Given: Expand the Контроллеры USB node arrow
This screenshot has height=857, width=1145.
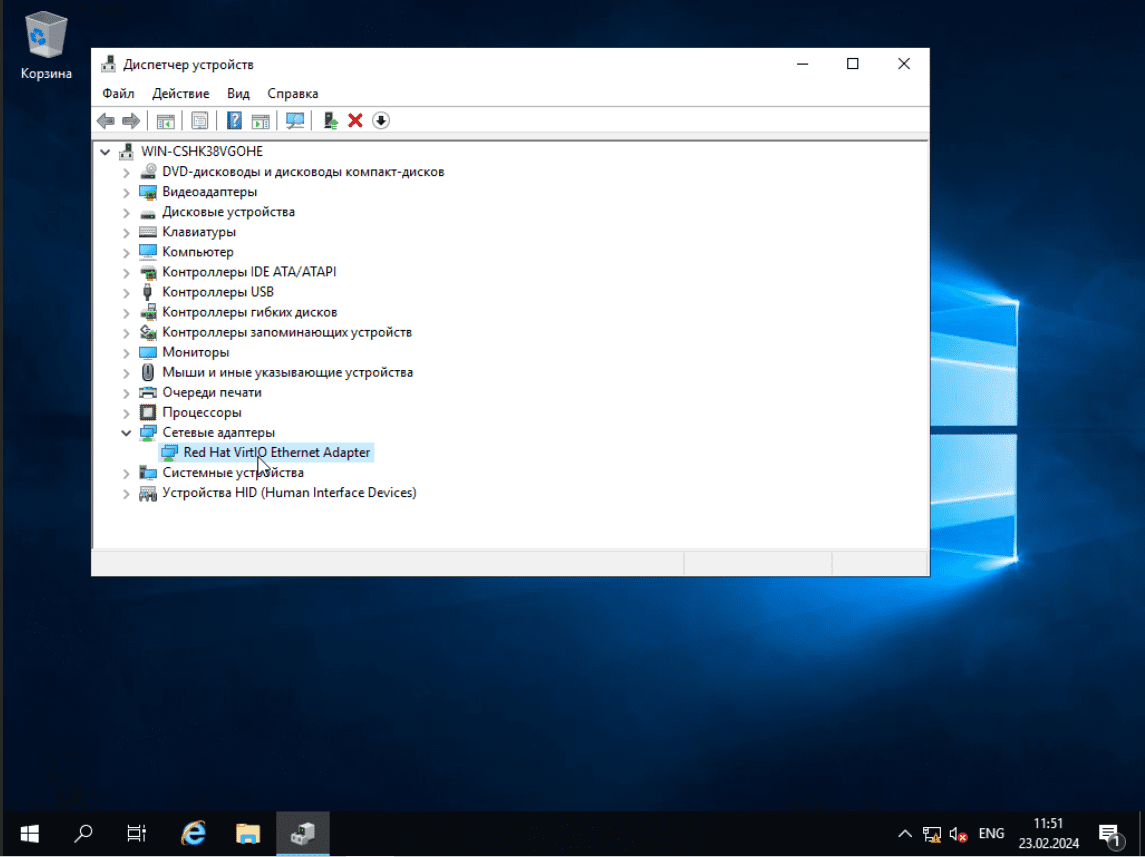Looking at the screenshot, I should coord(126,293).
